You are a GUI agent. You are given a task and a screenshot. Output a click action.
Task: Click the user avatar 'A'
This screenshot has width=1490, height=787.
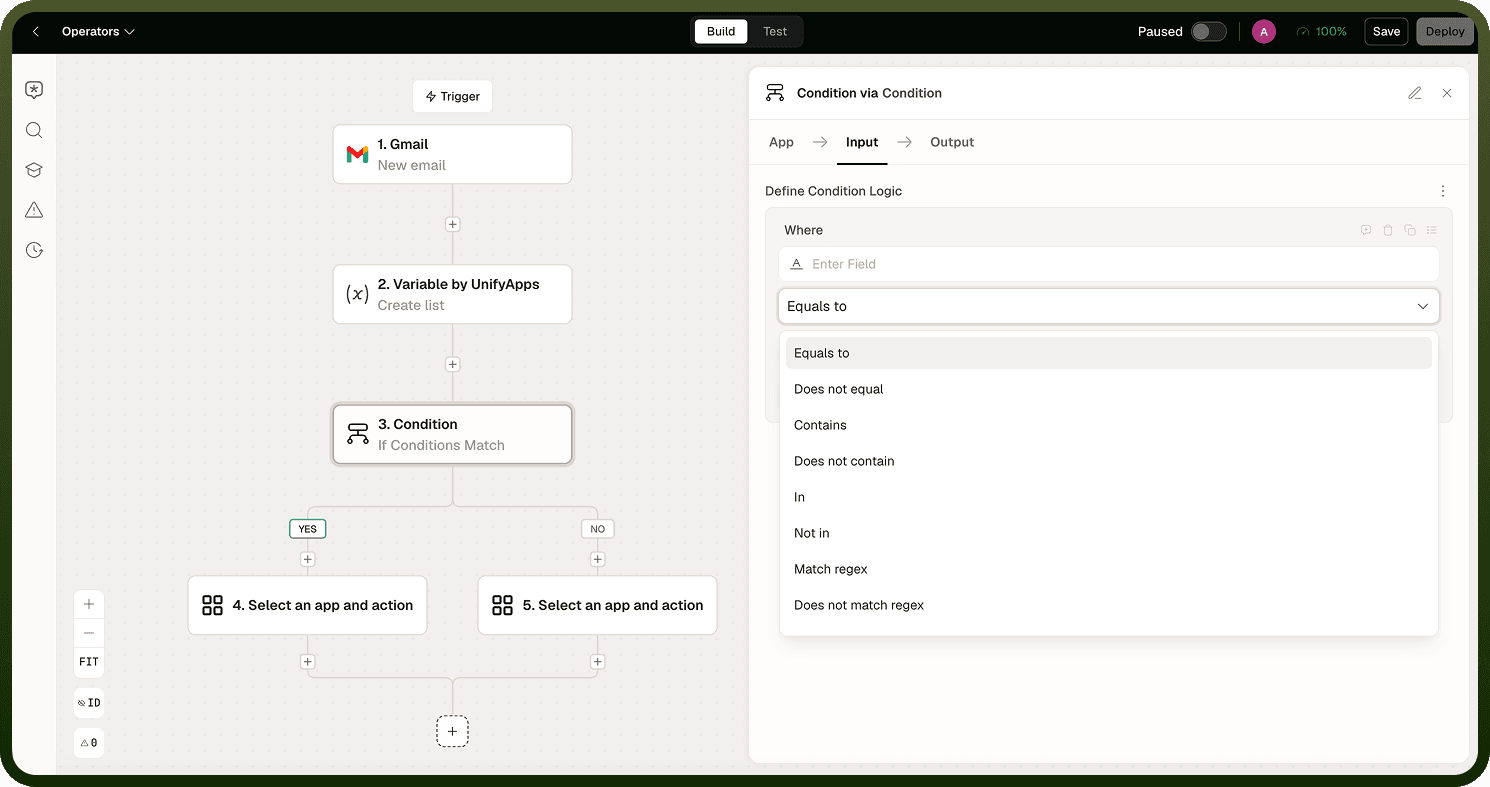coord(1264,32)
